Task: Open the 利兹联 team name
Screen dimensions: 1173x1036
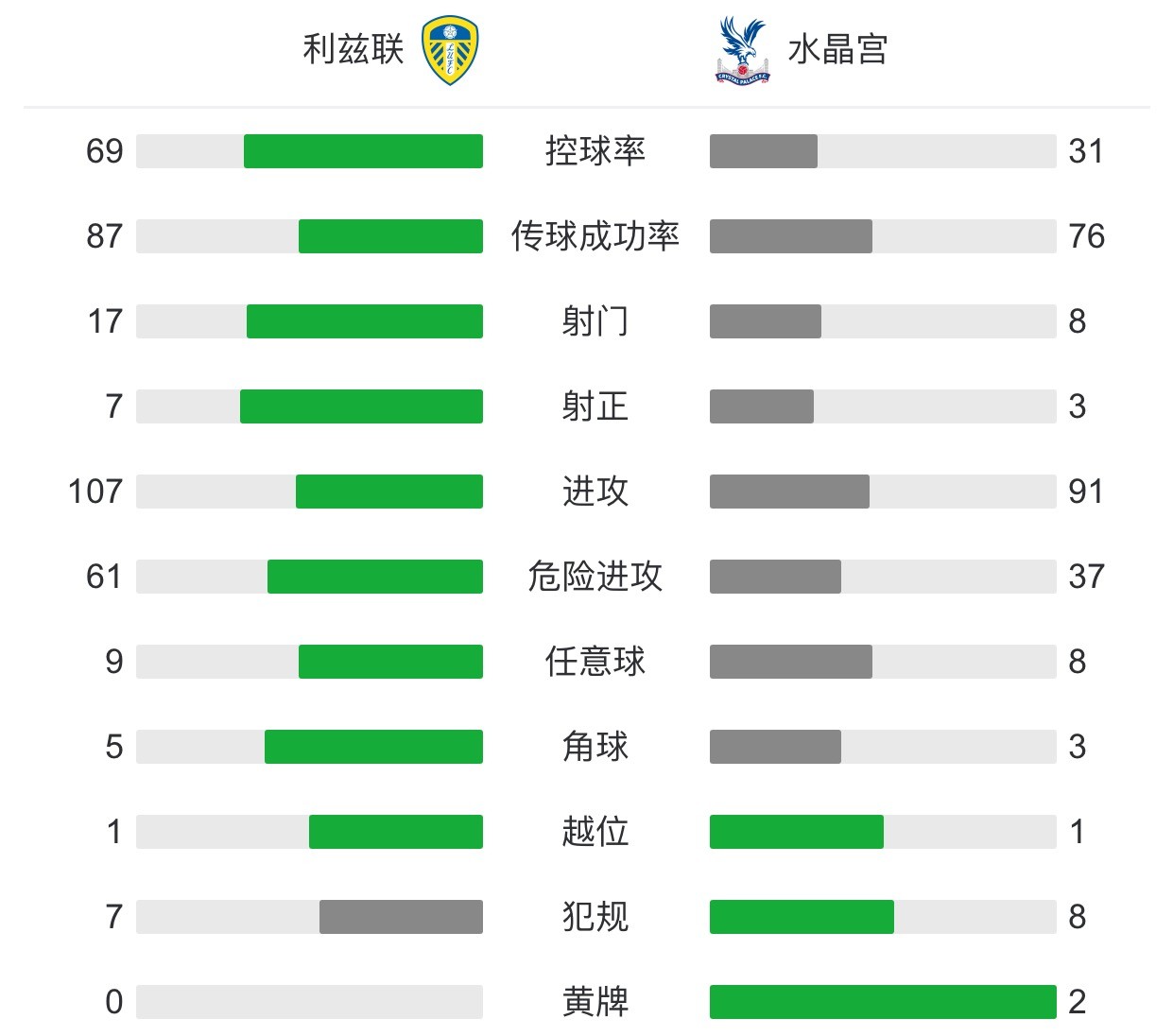Action: pyautogui.click(x=354, y=49)
